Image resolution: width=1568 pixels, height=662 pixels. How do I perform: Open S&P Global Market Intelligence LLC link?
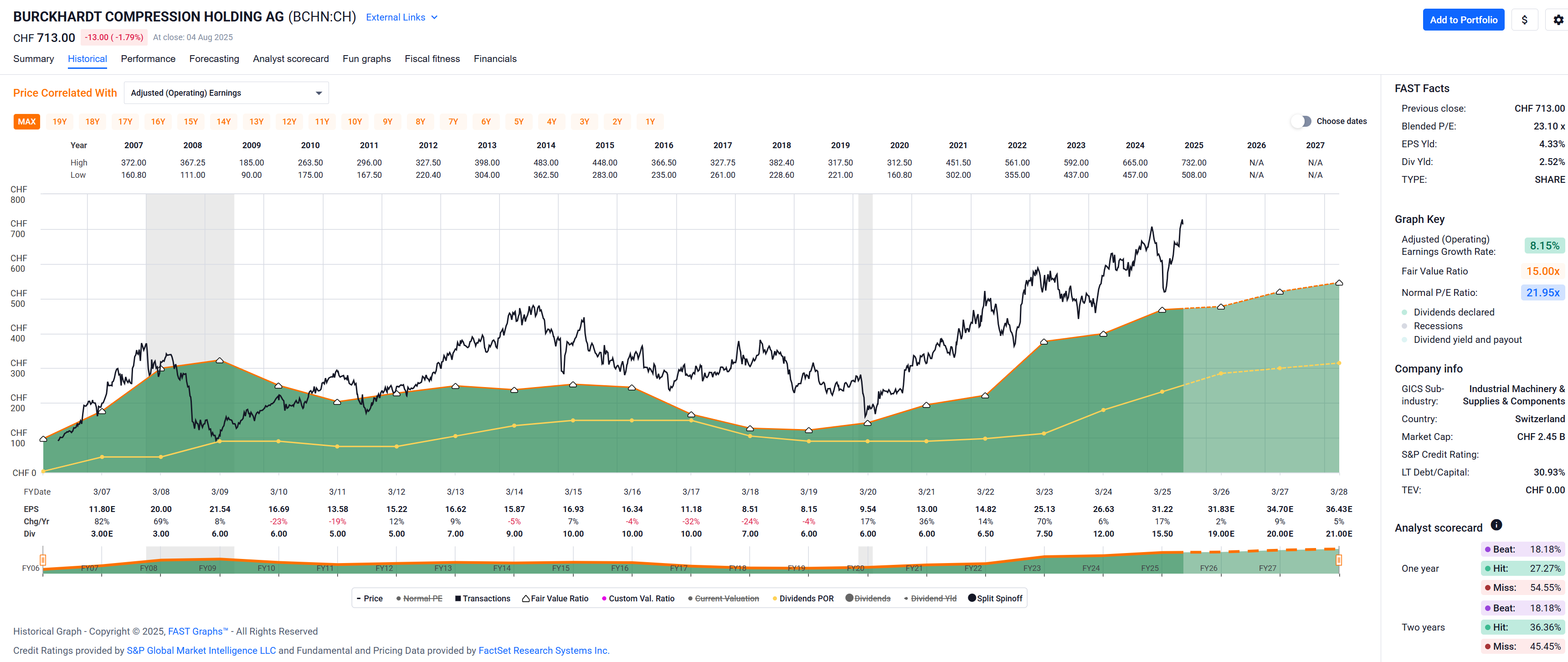click(x=201, y=651)
